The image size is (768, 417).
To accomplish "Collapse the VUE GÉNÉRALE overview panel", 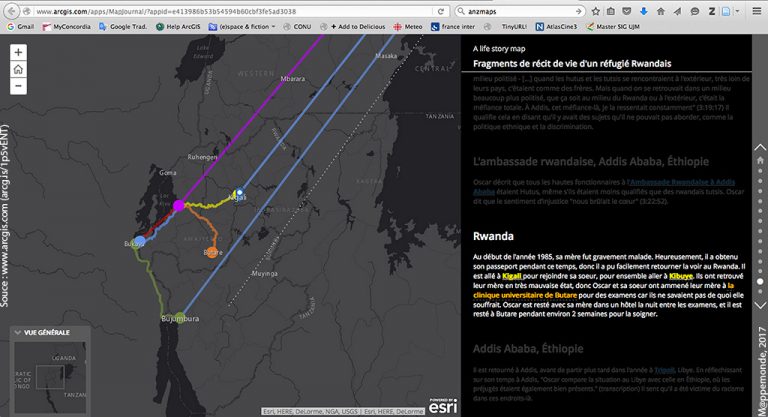I will coord(15,332).
